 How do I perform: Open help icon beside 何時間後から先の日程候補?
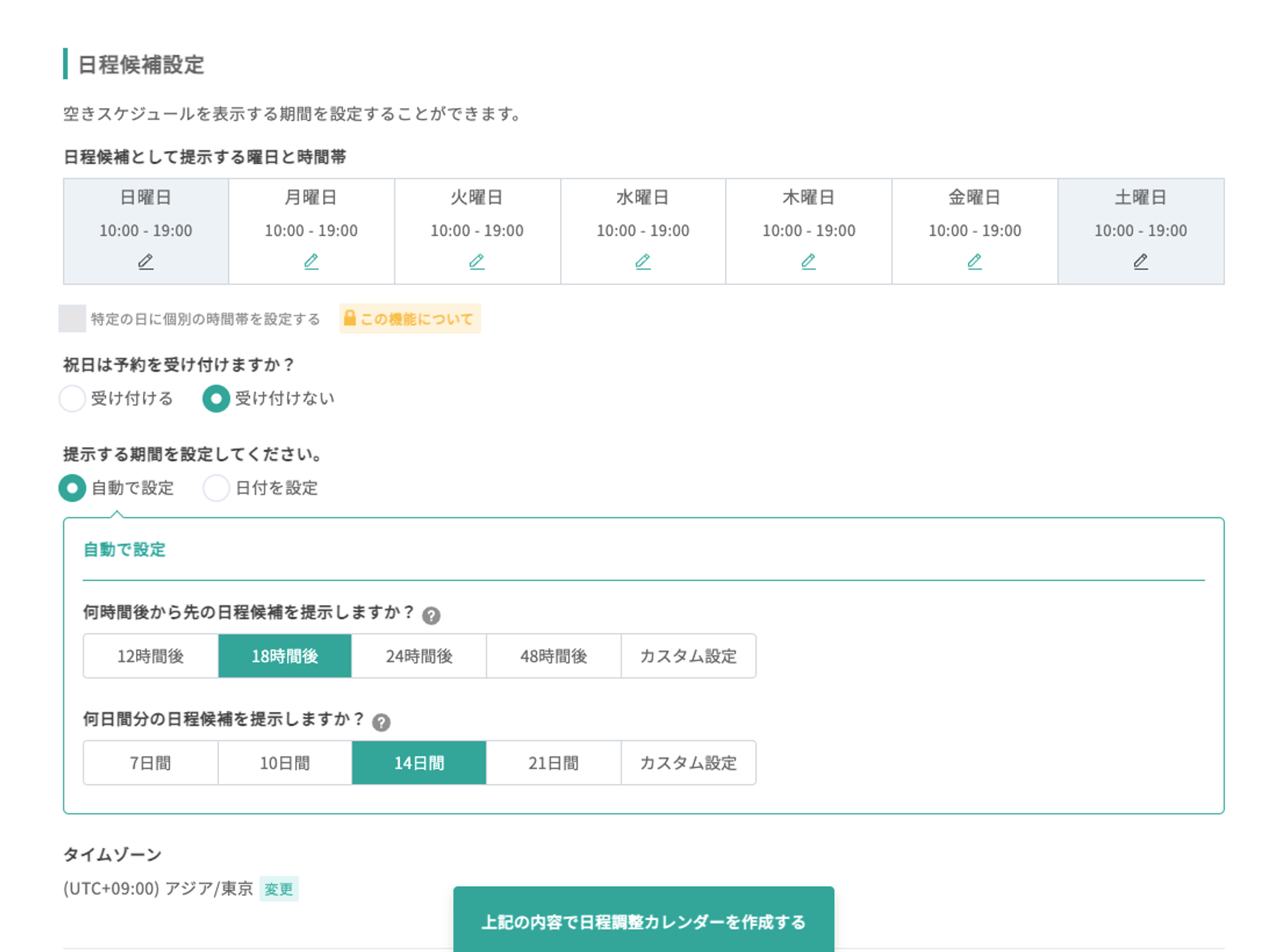point(431,615)
